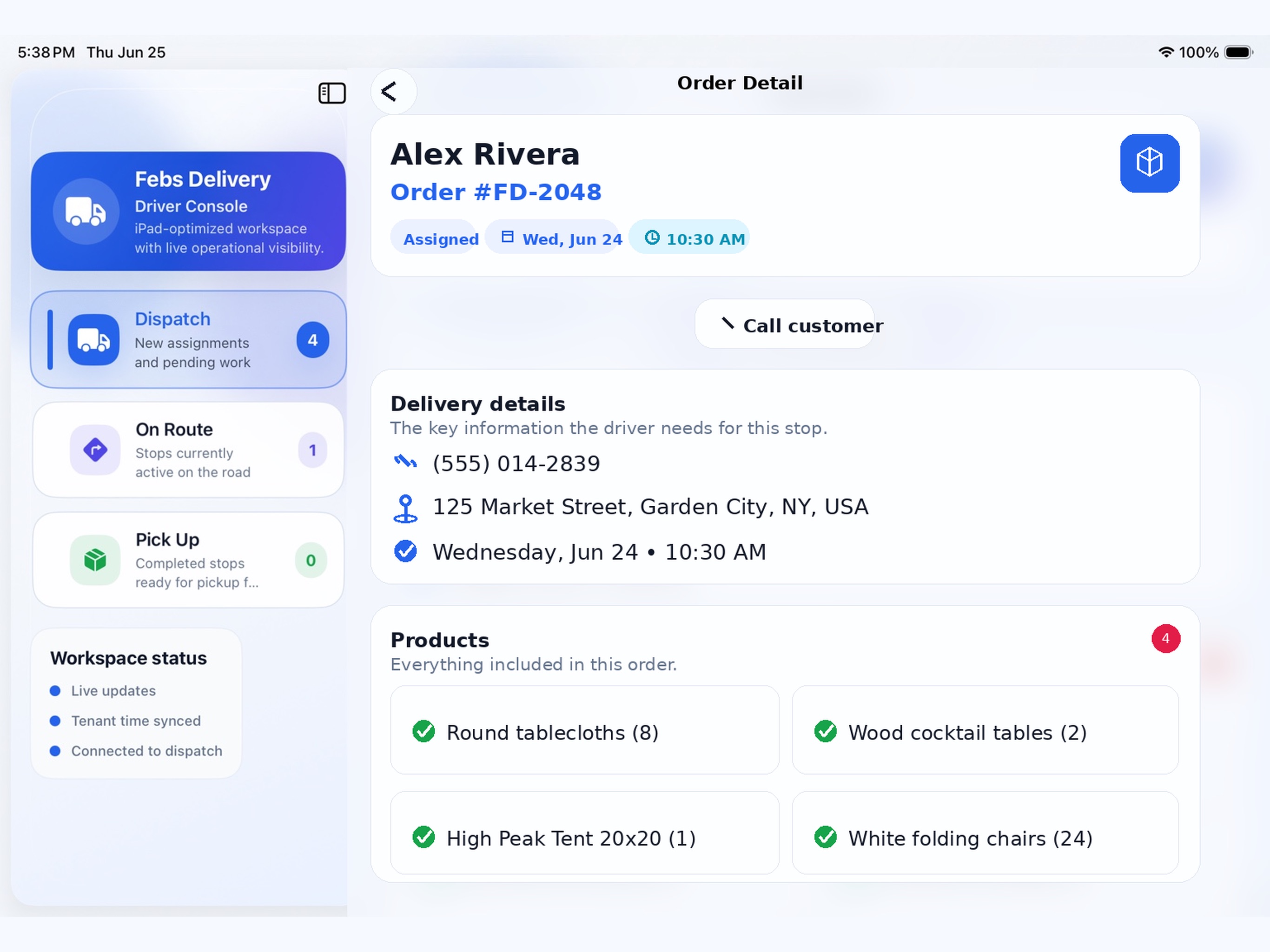Tap the Live updates status entry
1270x952 pixels.
tap(103, 691)
